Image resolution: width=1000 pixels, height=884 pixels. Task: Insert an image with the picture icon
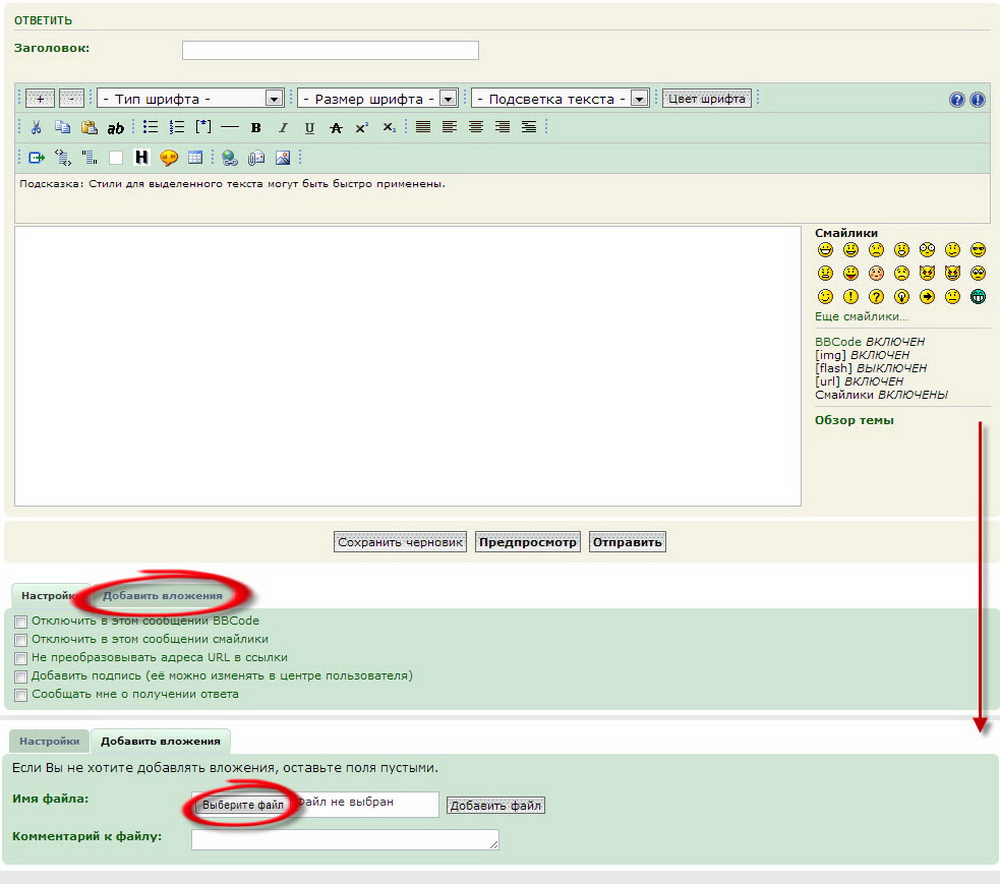click(x=283, y=158)
